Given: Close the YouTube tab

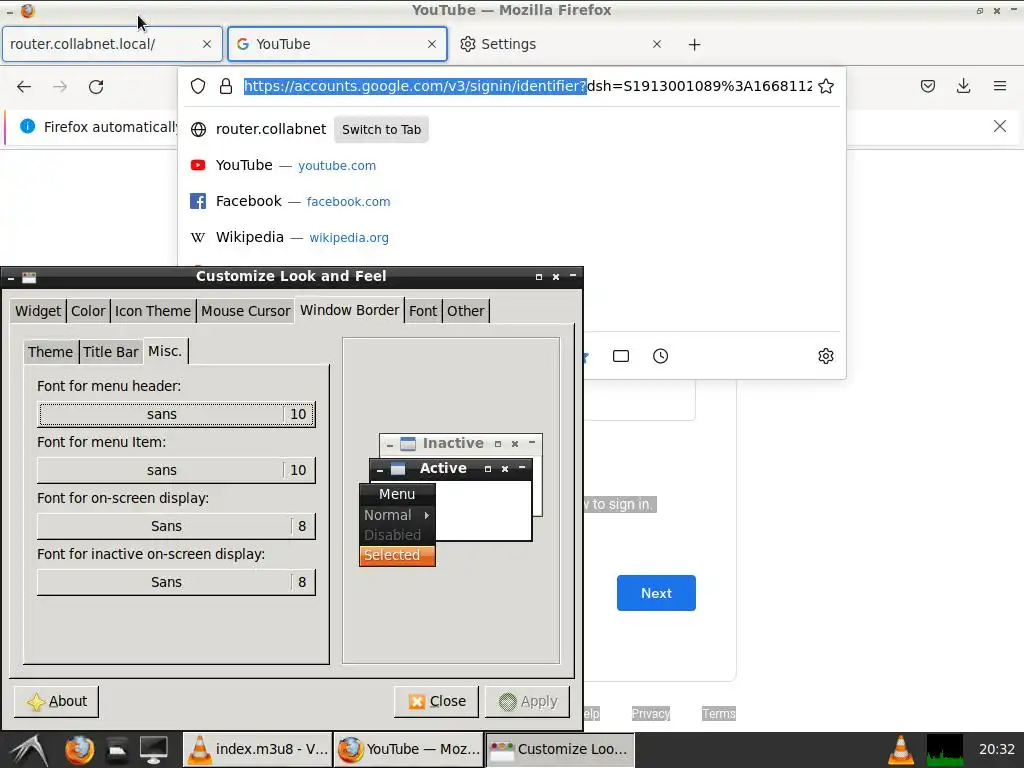Looking at the screenshot, I should coord(432,44).
